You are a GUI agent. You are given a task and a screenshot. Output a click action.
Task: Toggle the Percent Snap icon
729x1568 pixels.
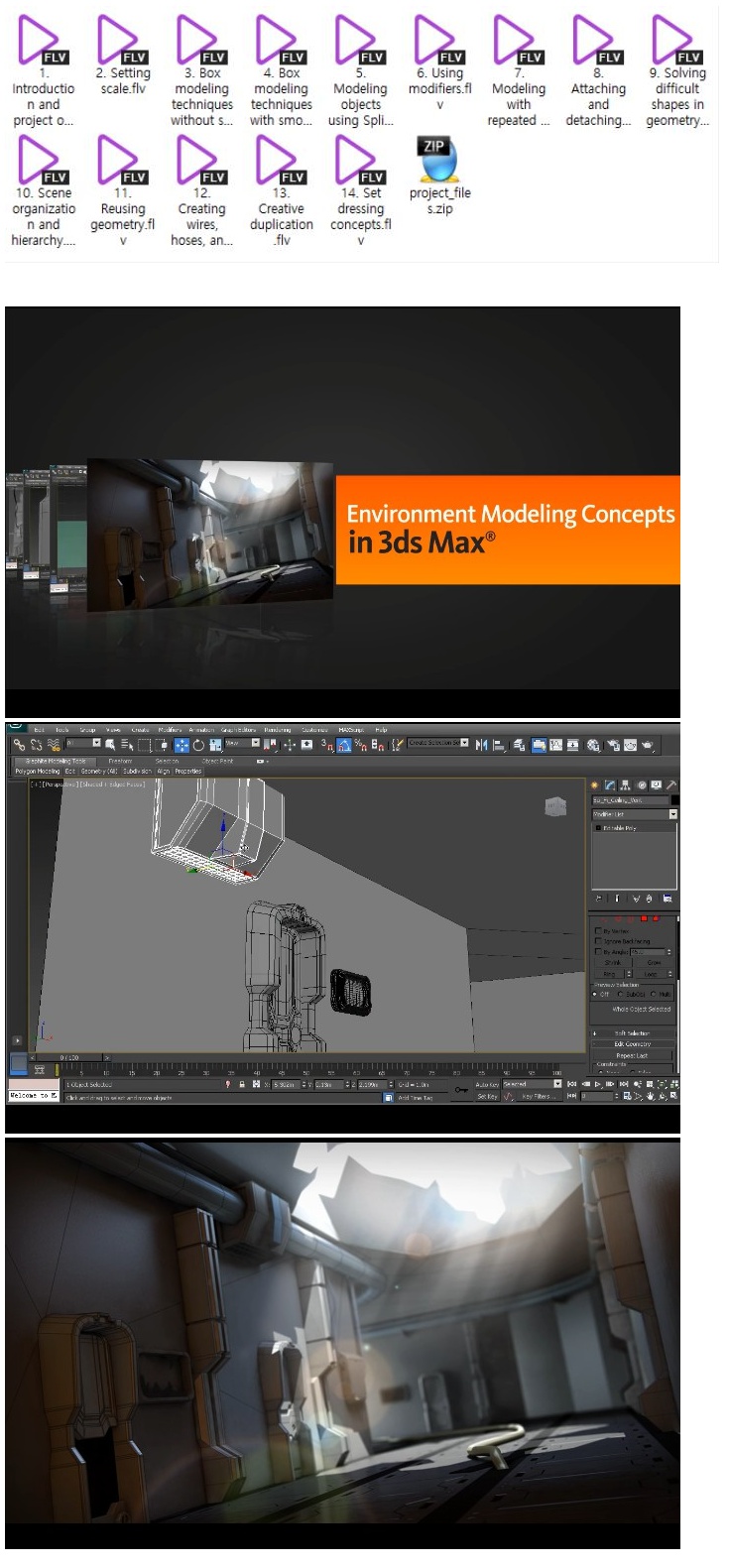tap(359, 744)
